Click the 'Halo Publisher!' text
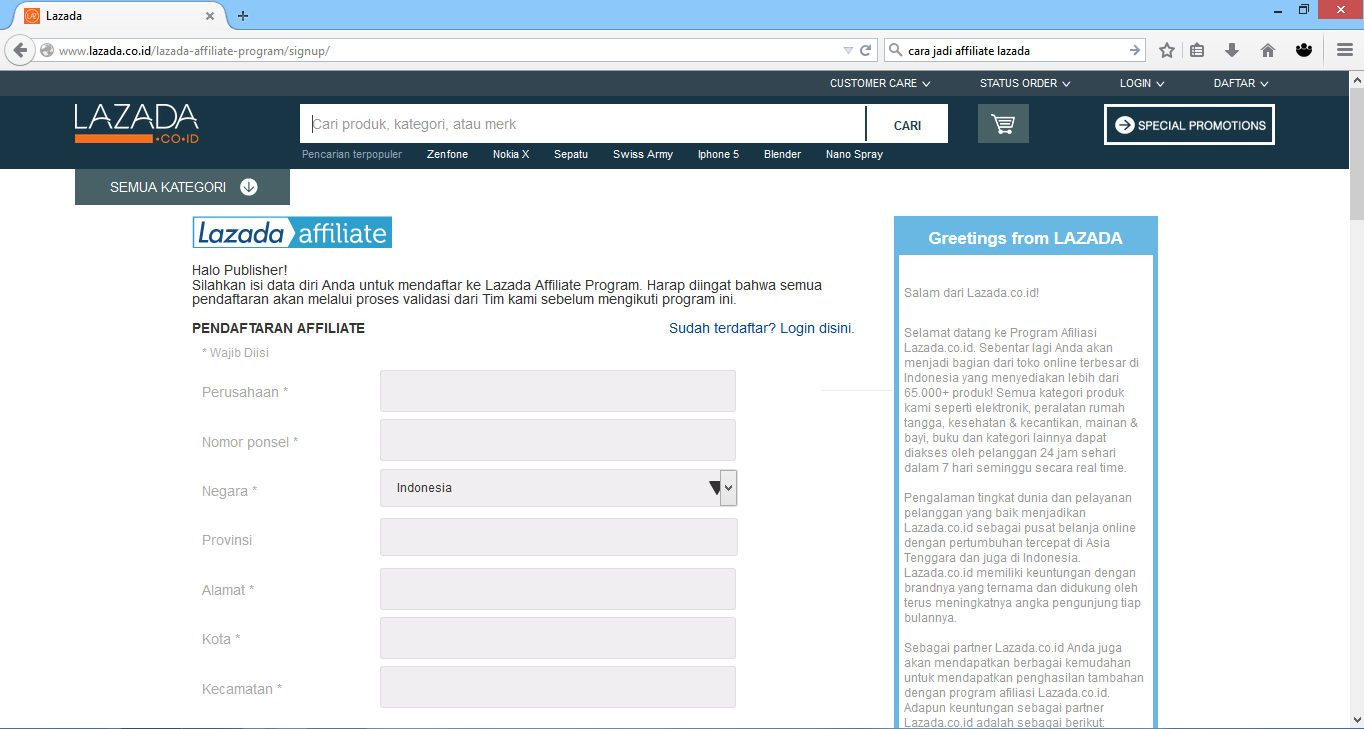 (240, 270)
